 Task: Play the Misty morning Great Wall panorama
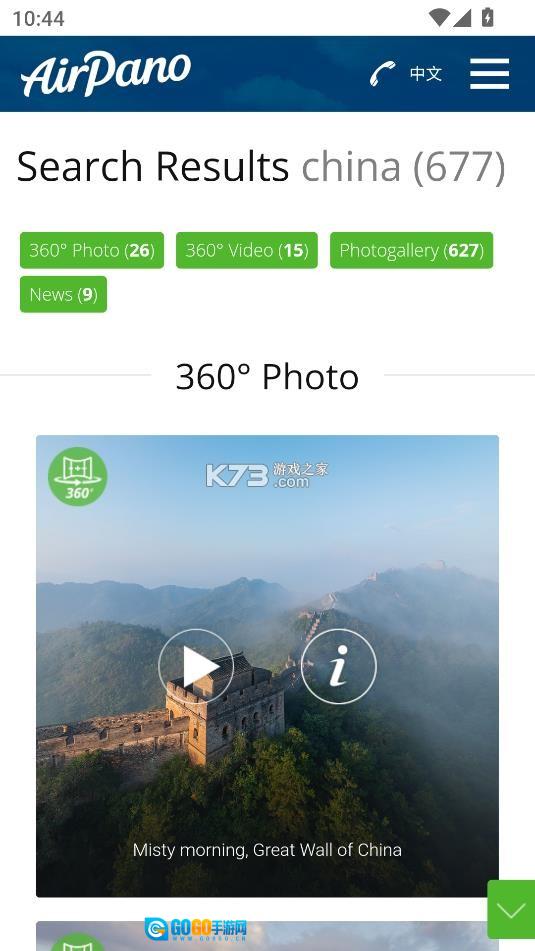pyautogui.click(x=195, y=666)
